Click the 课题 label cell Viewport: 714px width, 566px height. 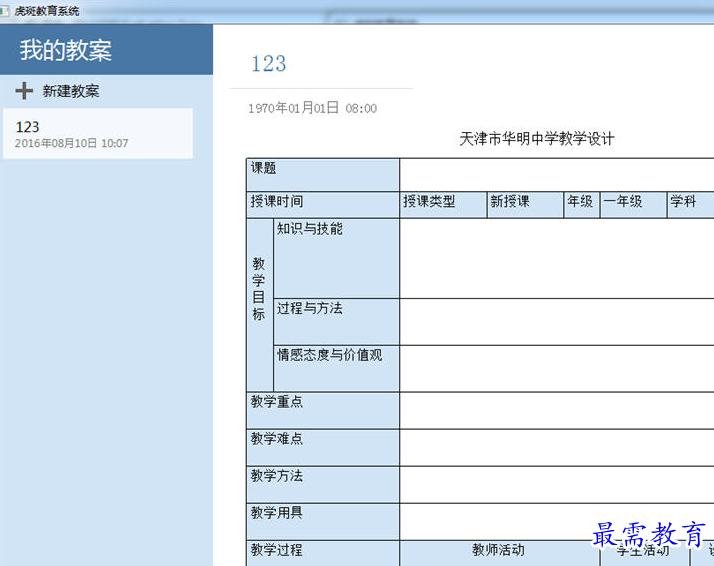[323, 175]
